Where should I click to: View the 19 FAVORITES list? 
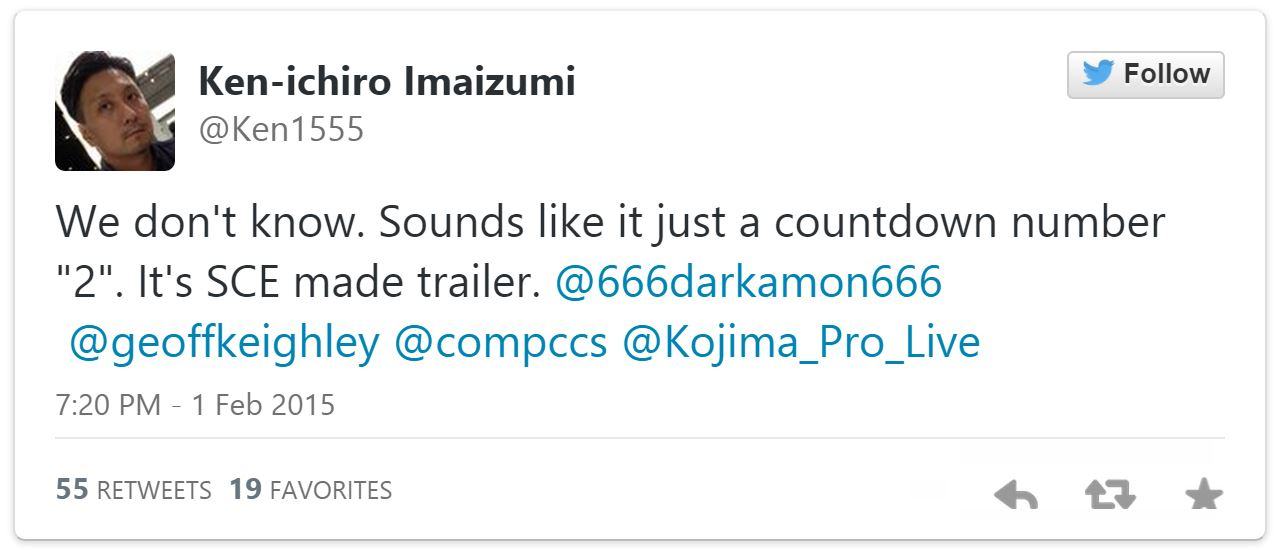click(x=311, y=490)
